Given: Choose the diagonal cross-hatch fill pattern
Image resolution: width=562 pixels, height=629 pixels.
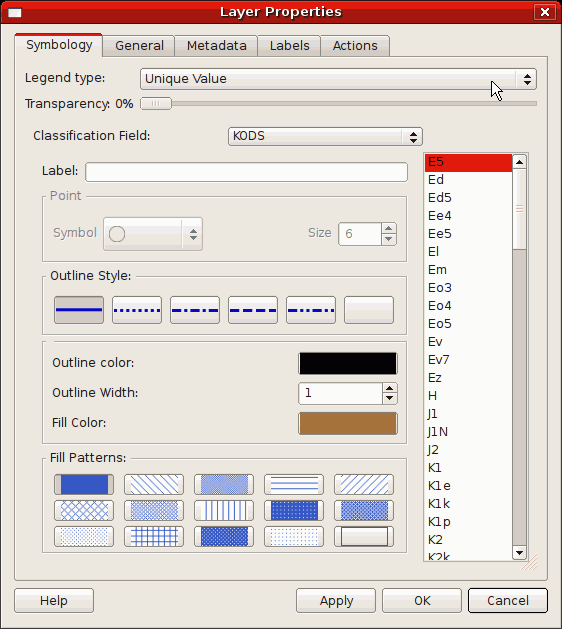Looking at the screenshot, I should [84, 511].
